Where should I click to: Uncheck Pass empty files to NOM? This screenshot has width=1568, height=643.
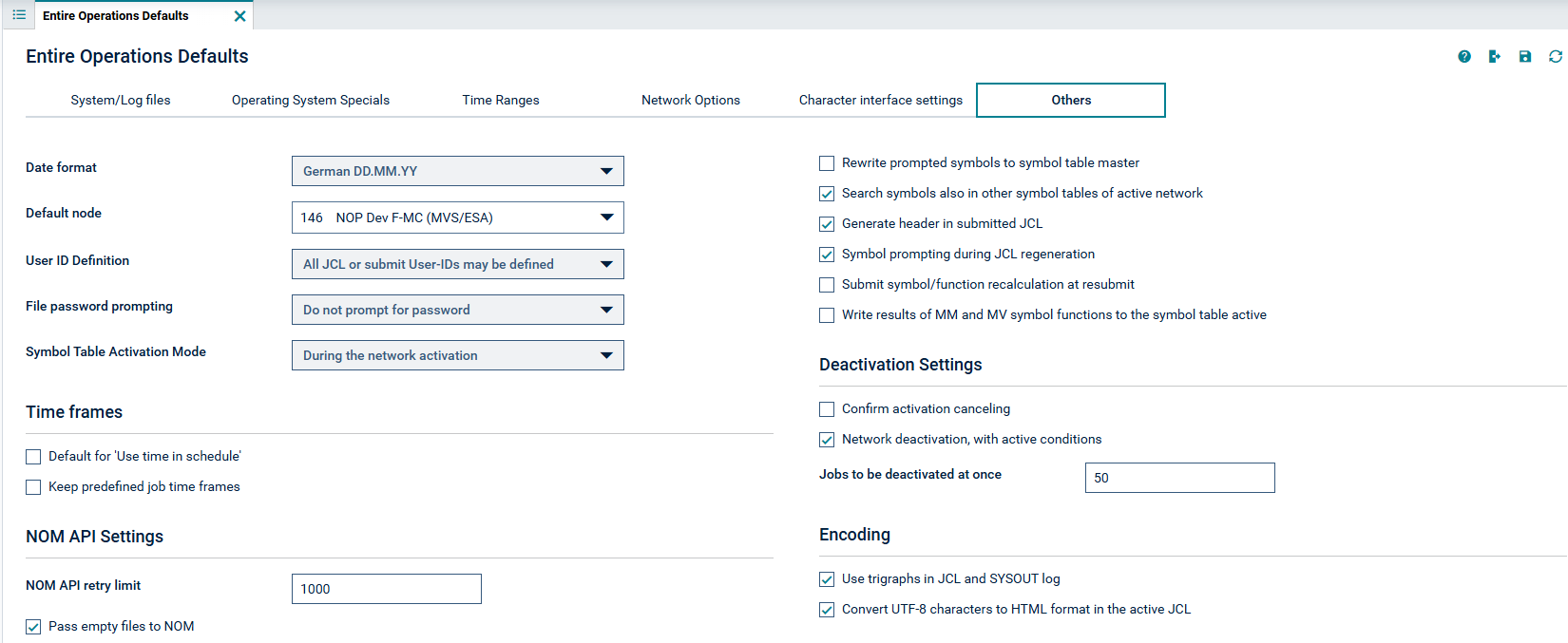(x=33, y=627)
